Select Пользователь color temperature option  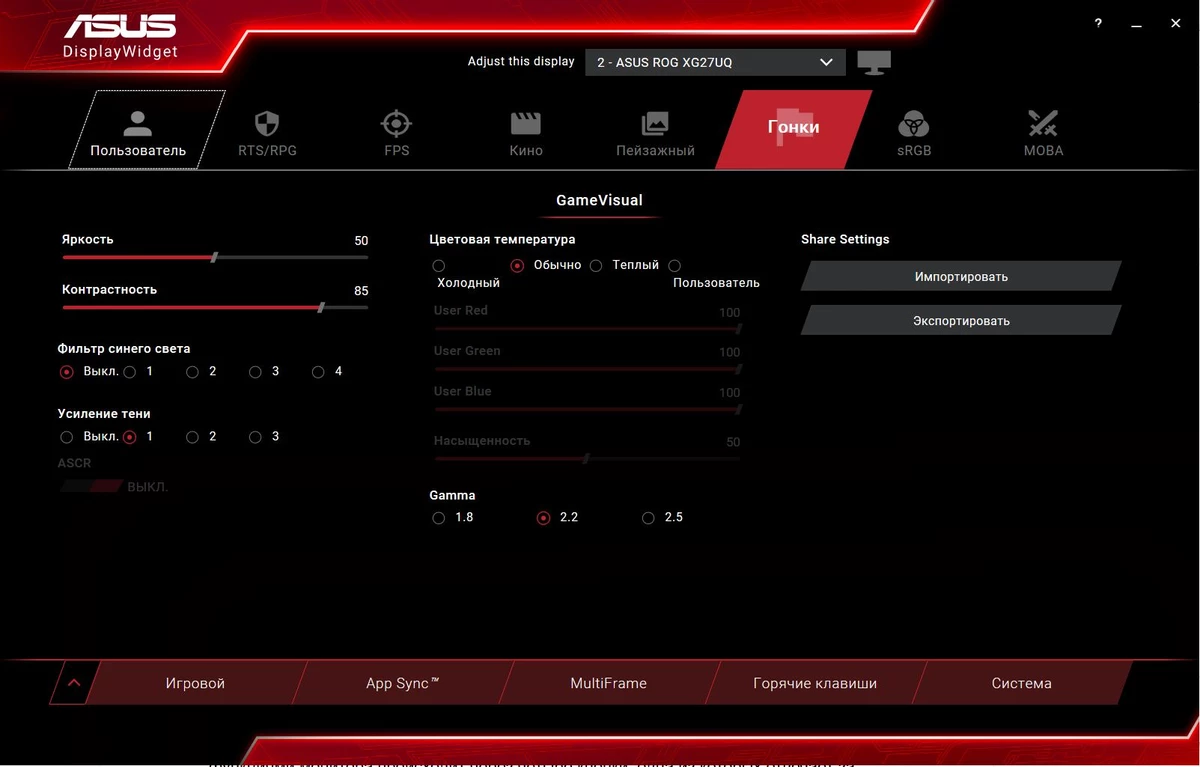click(674, 266)
